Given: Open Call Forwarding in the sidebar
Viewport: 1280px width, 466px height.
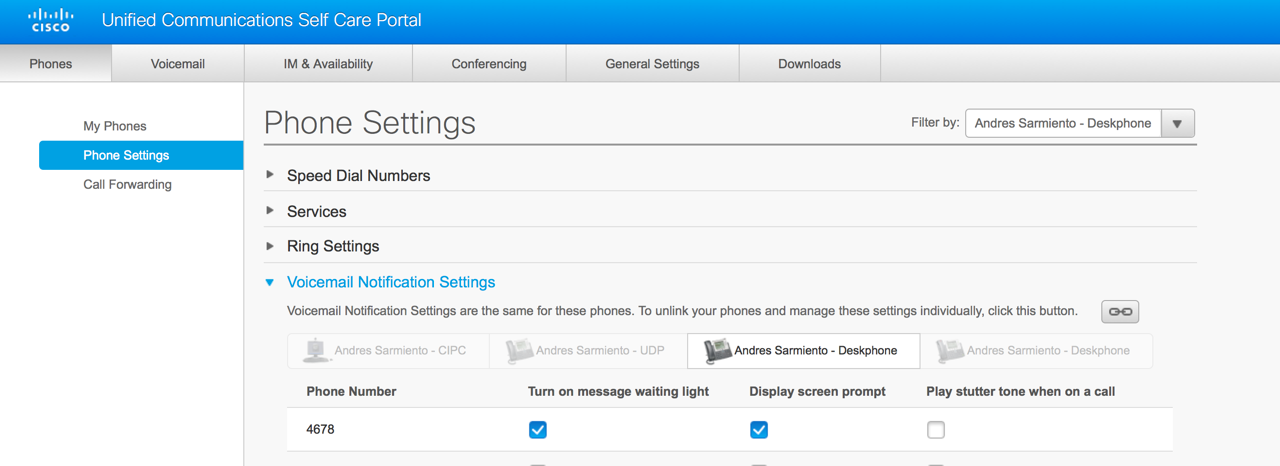Looking at the screenshot, I should (x=127, y=184).
